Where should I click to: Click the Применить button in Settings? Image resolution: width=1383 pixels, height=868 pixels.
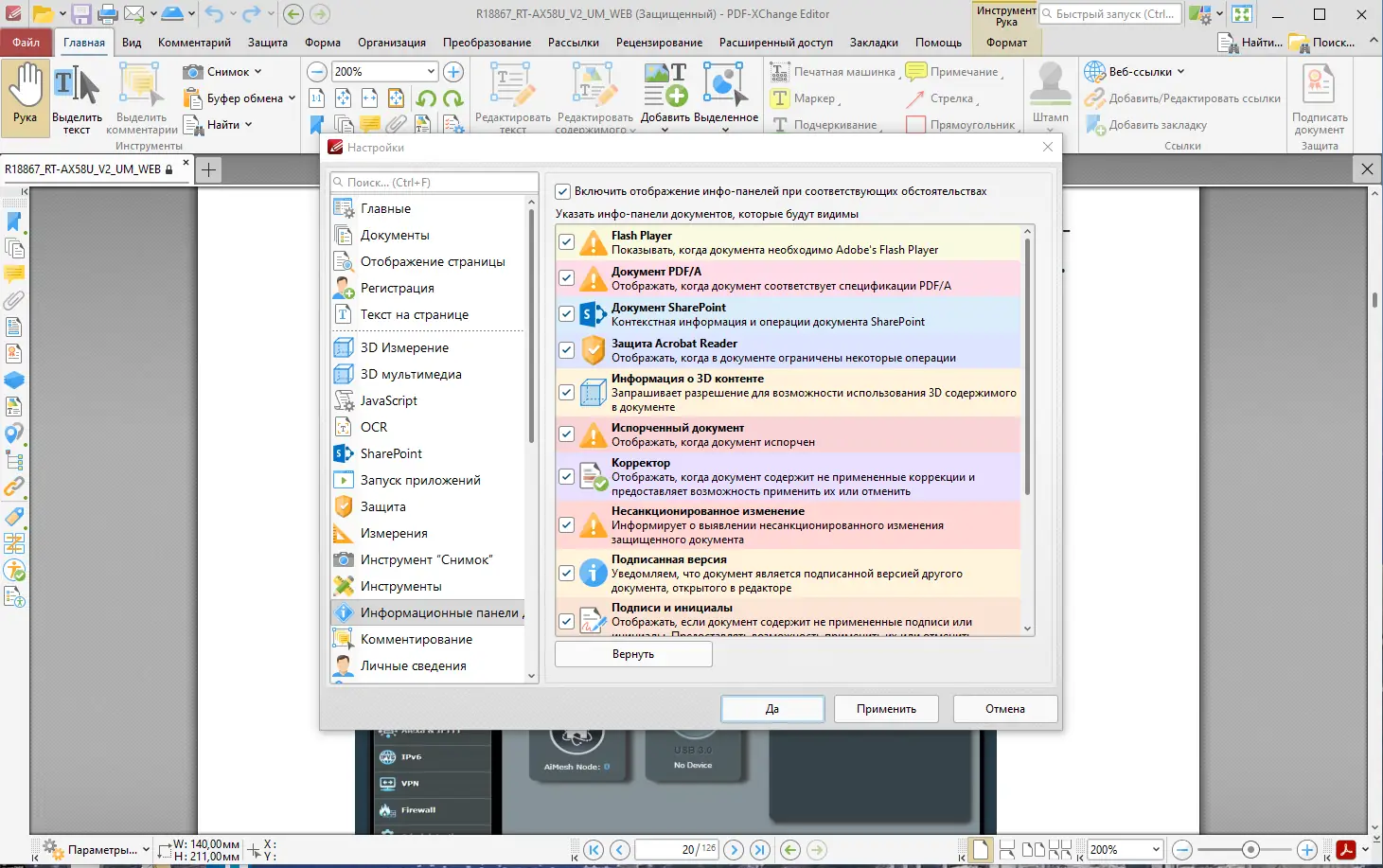(885, 708)
